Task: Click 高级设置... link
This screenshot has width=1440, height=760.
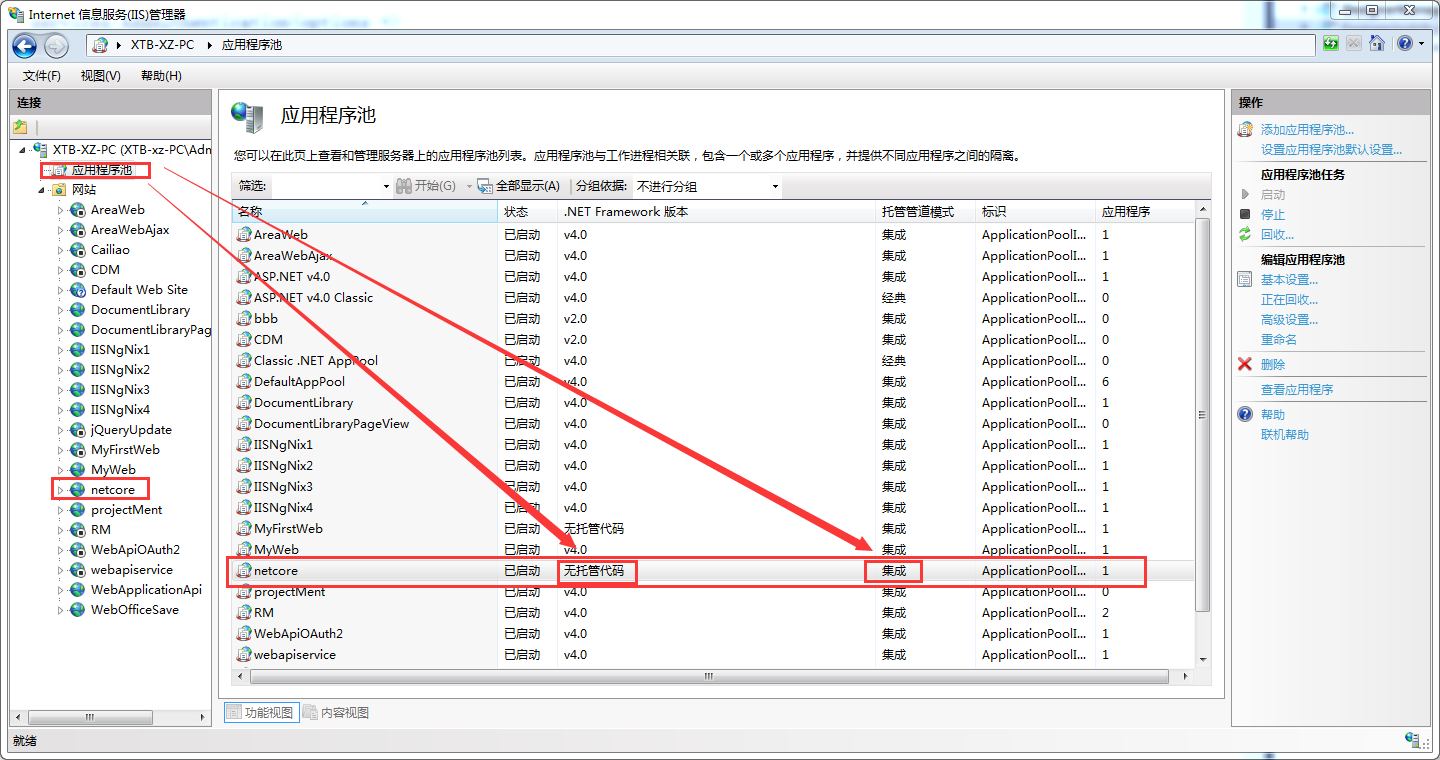Action: point(1289,320)
